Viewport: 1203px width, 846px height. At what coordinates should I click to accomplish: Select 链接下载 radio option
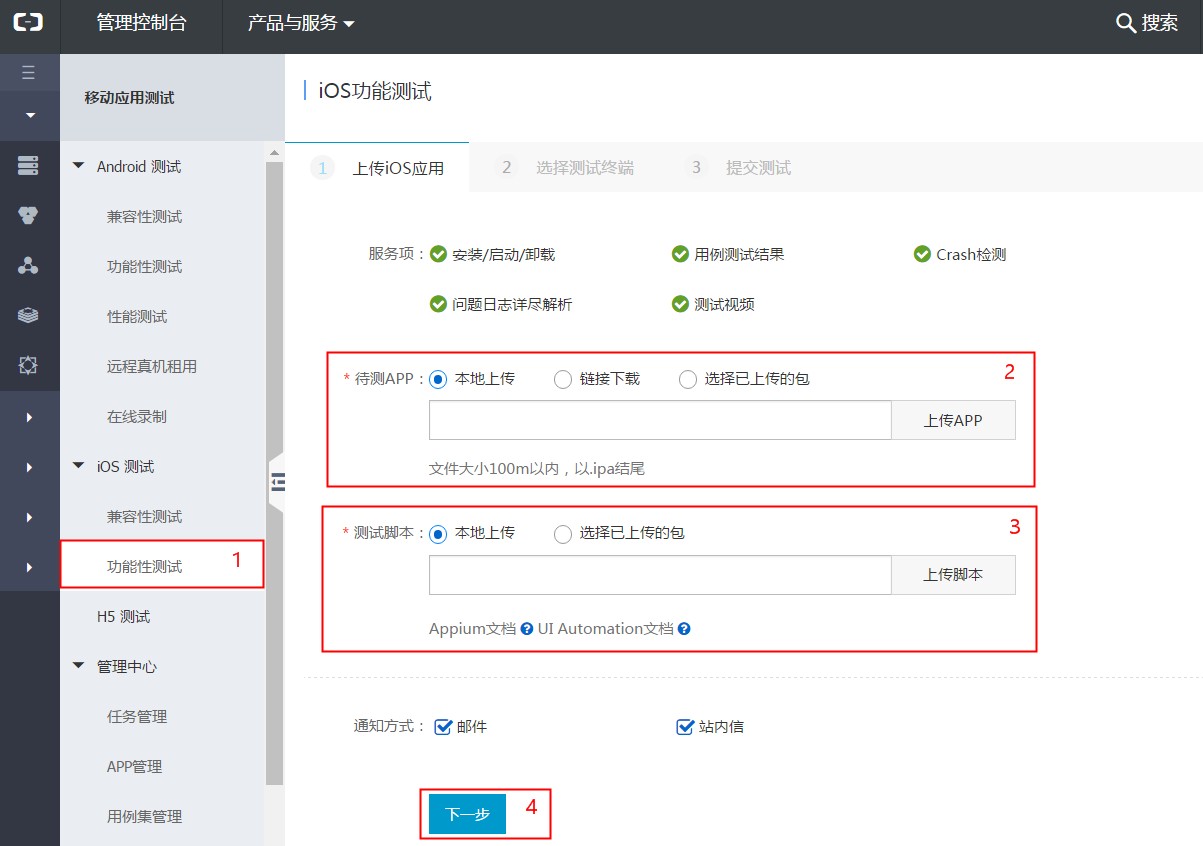(x=563, y=379)
